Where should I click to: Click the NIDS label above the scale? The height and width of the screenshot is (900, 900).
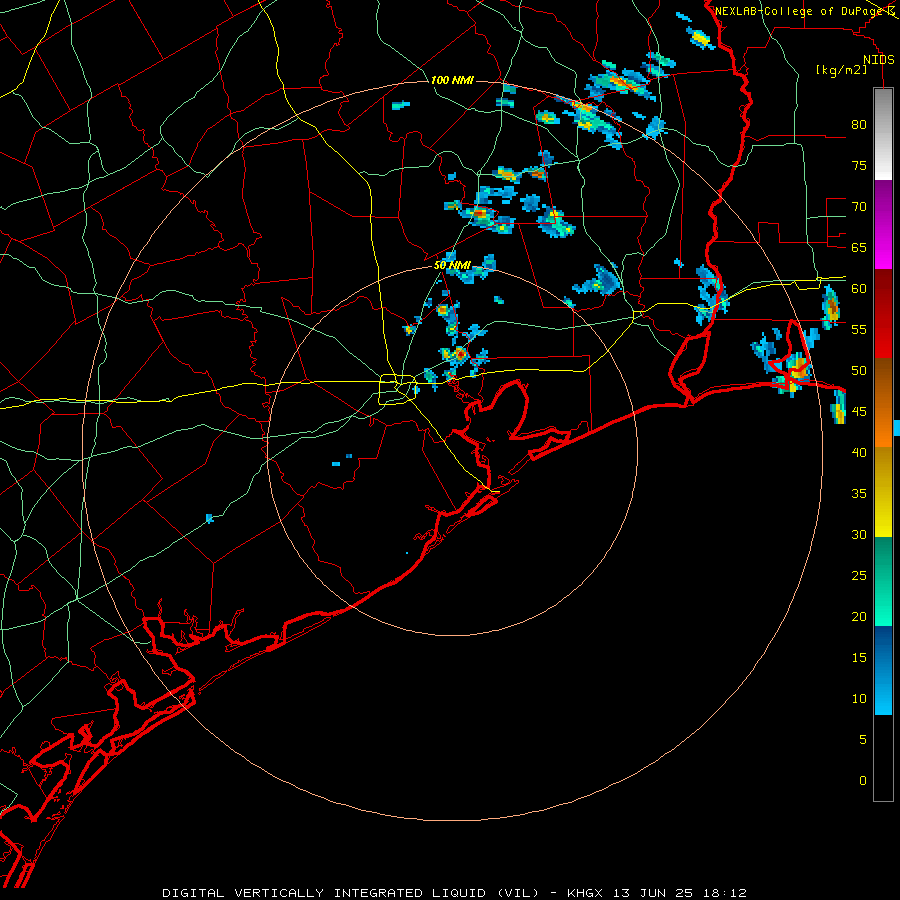[x=879, y=60]
